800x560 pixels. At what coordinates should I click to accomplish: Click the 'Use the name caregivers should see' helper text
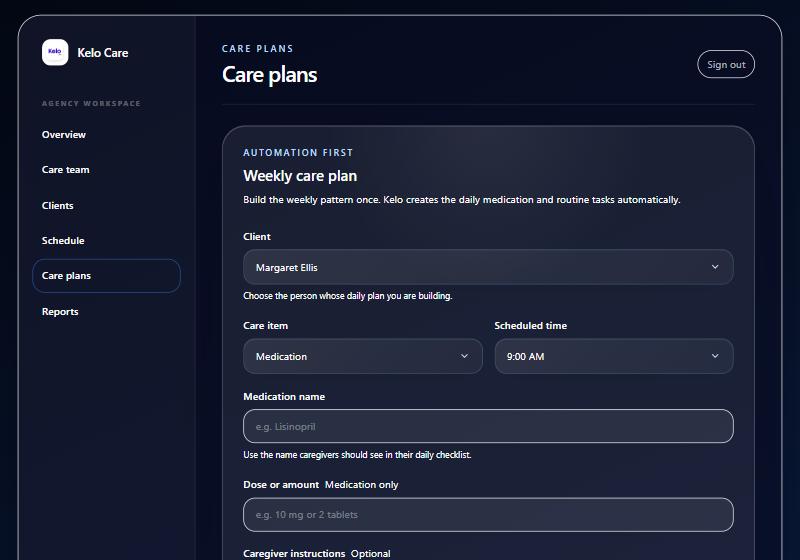[x=357, y=454]
